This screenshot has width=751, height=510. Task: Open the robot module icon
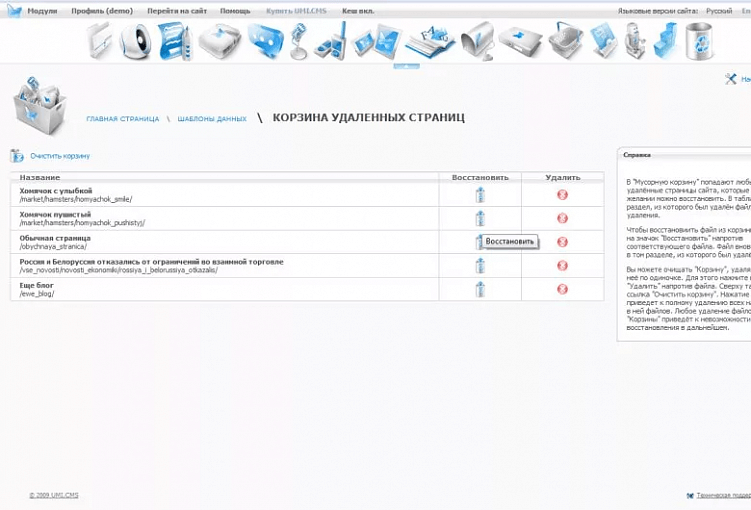pyautogui.click(x=635, y=42)
